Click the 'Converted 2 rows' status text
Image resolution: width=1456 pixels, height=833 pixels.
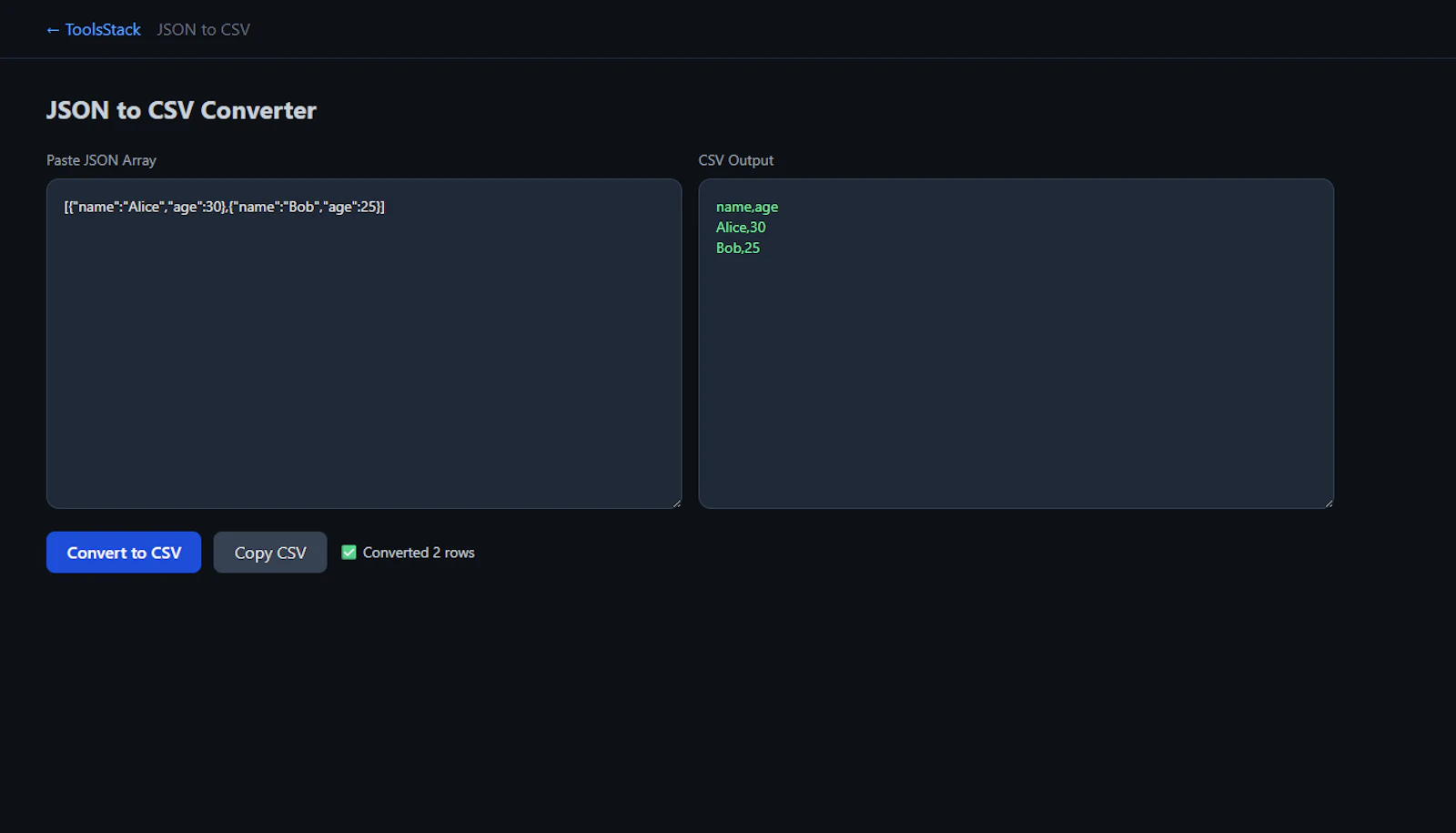coord(419,553)
